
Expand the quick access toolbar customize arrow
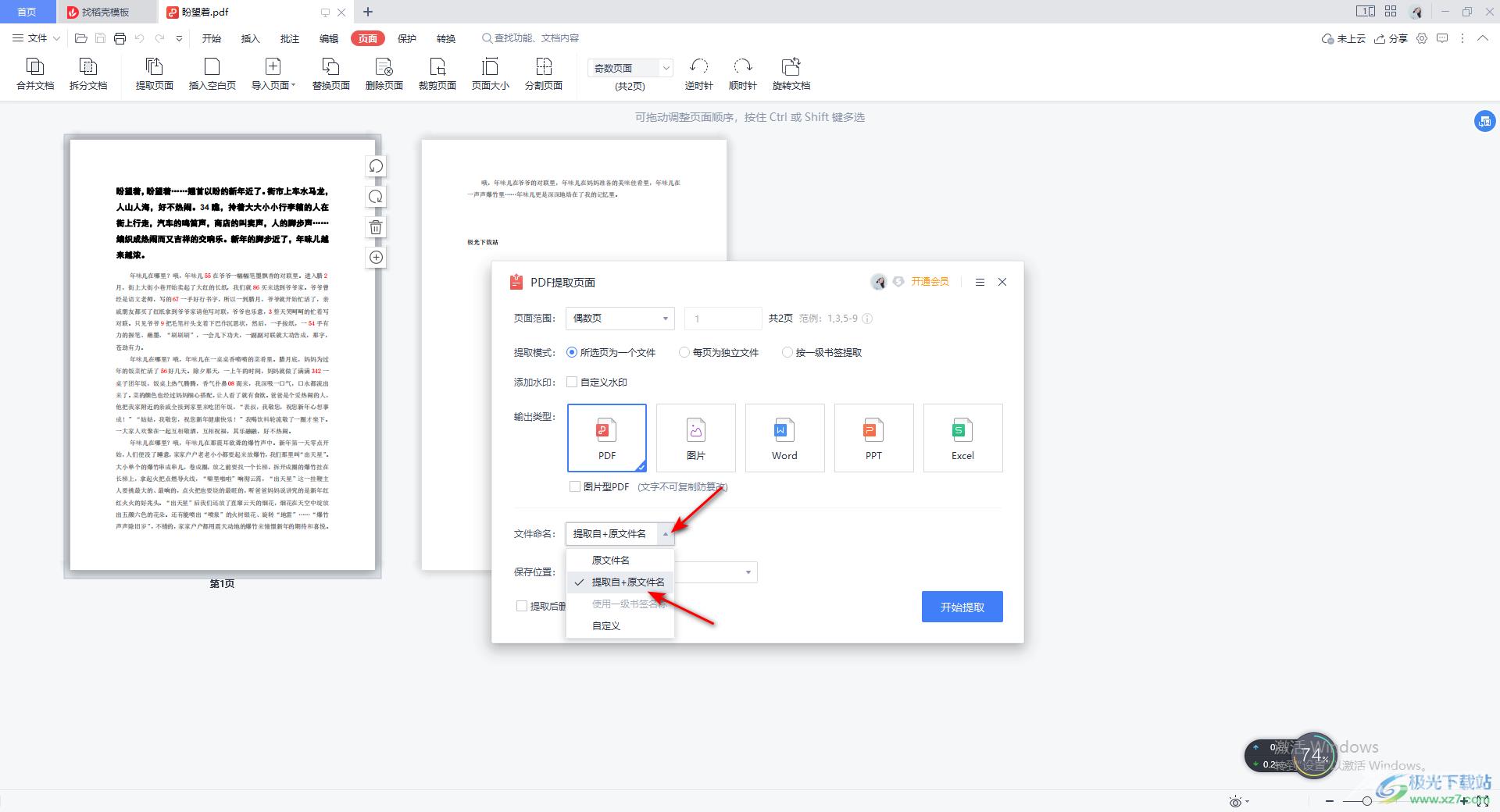click(x=180, y=38)
